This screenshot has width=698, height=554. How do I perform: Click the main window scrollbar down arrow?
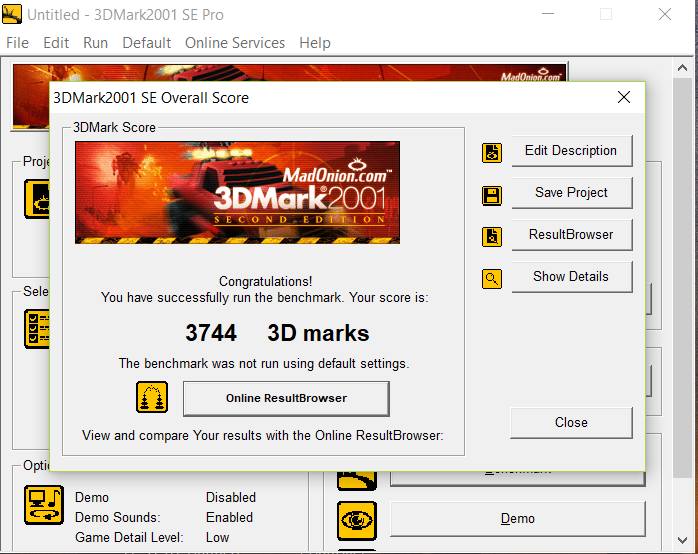pos(682,540)
